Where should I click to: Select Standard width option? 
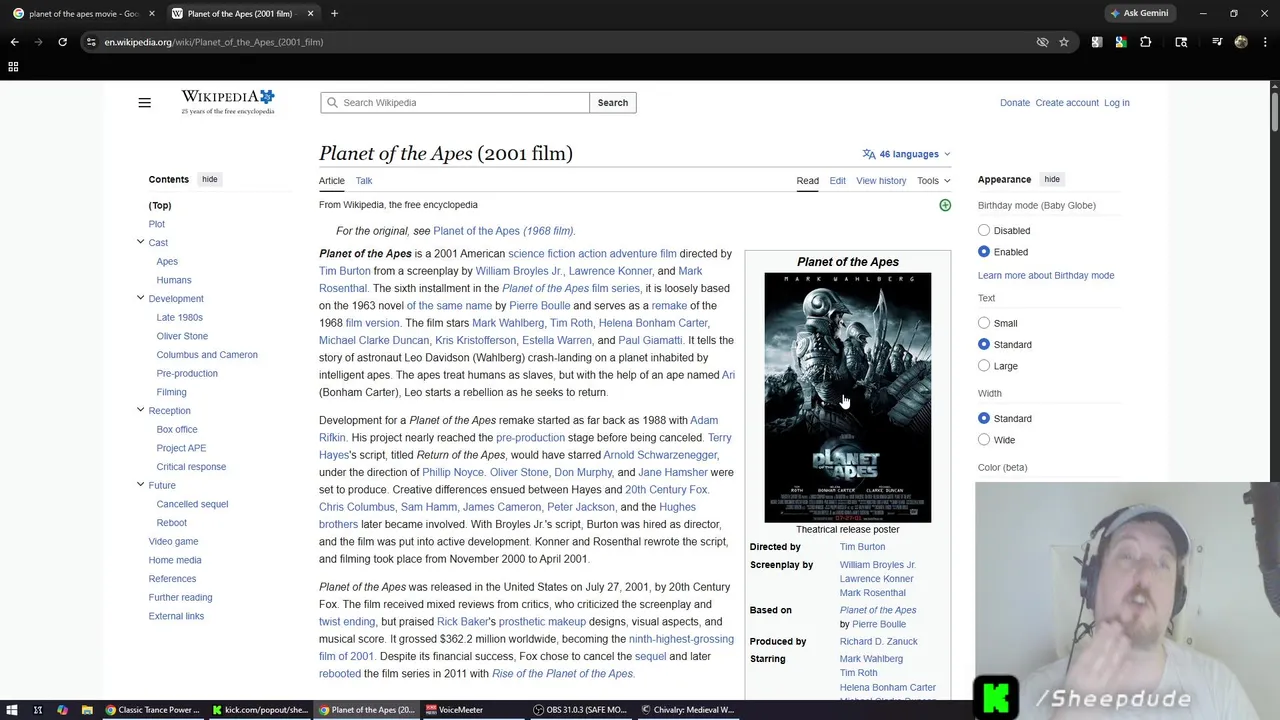click(x=984, y=418)
